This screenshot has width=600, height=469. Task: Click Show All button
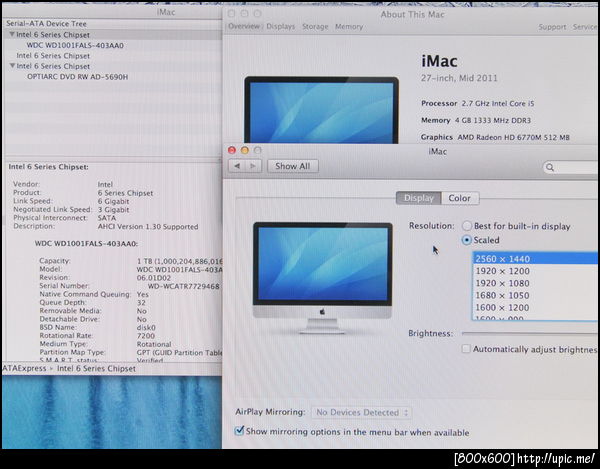293,166
